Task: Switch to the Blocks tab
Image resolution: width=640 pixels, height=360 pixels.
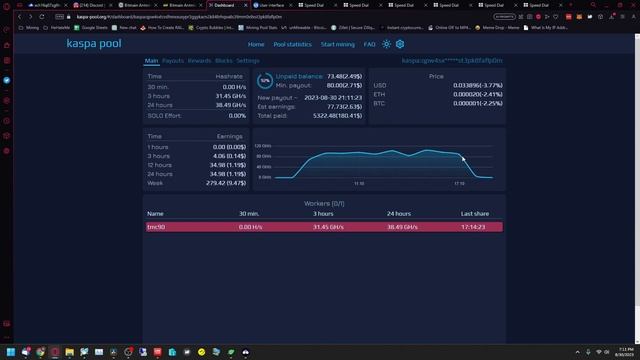Action: (x=224, y=60)
